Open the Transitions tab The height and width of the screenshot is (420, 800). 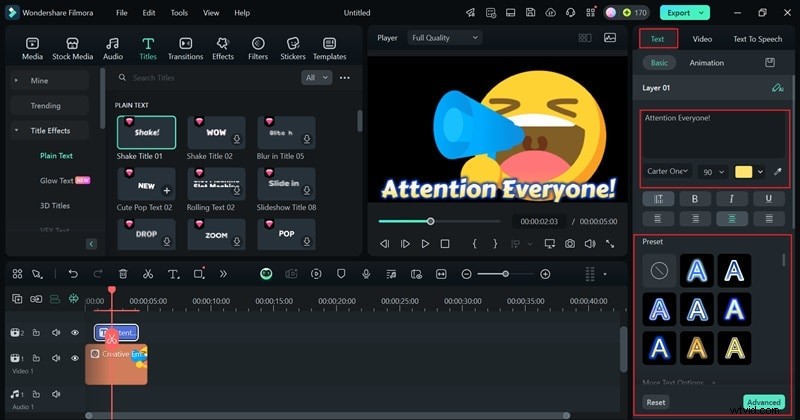[185, 49]
